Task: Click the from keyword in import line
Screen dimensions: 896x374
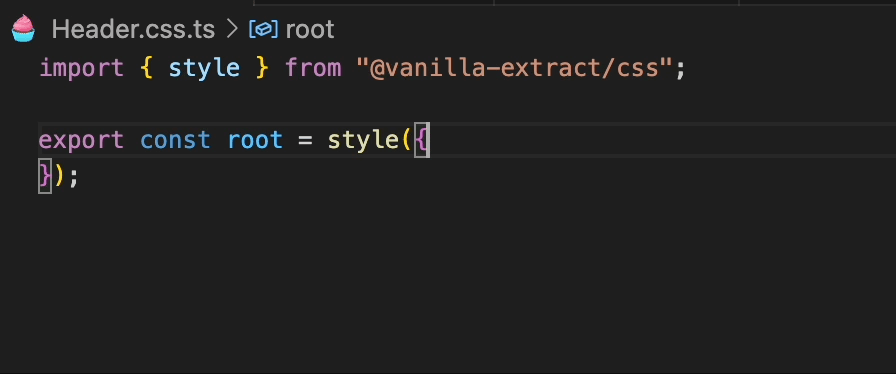Action: pos(313,68)
